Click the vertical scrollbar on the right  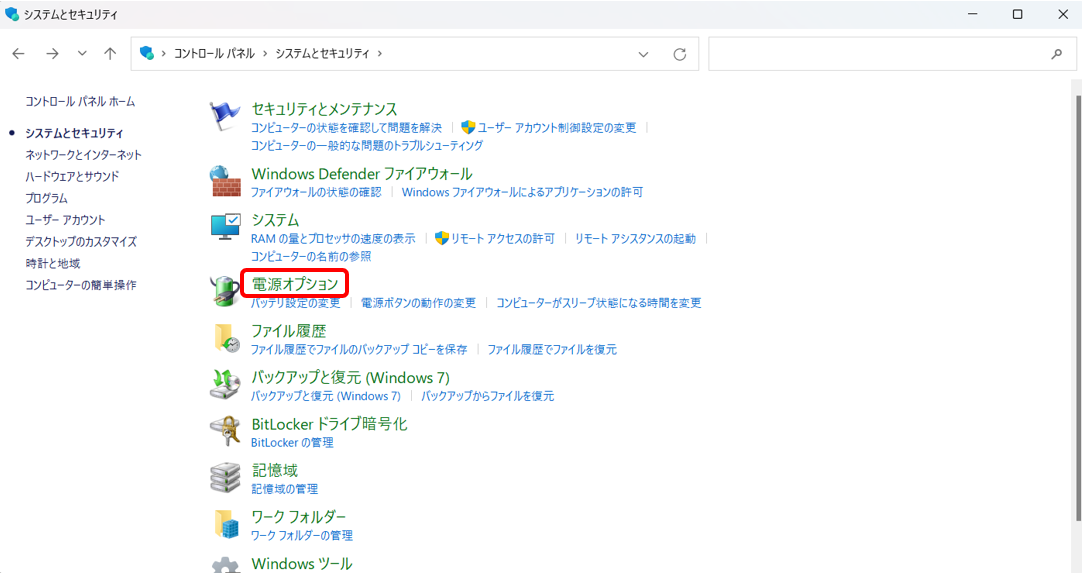pos(1078,307)
